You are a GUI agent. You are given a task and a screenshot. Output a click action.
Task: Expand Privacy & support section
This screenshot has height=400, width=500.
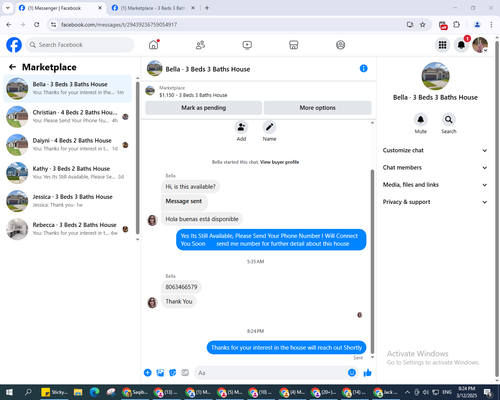(435, 202)
